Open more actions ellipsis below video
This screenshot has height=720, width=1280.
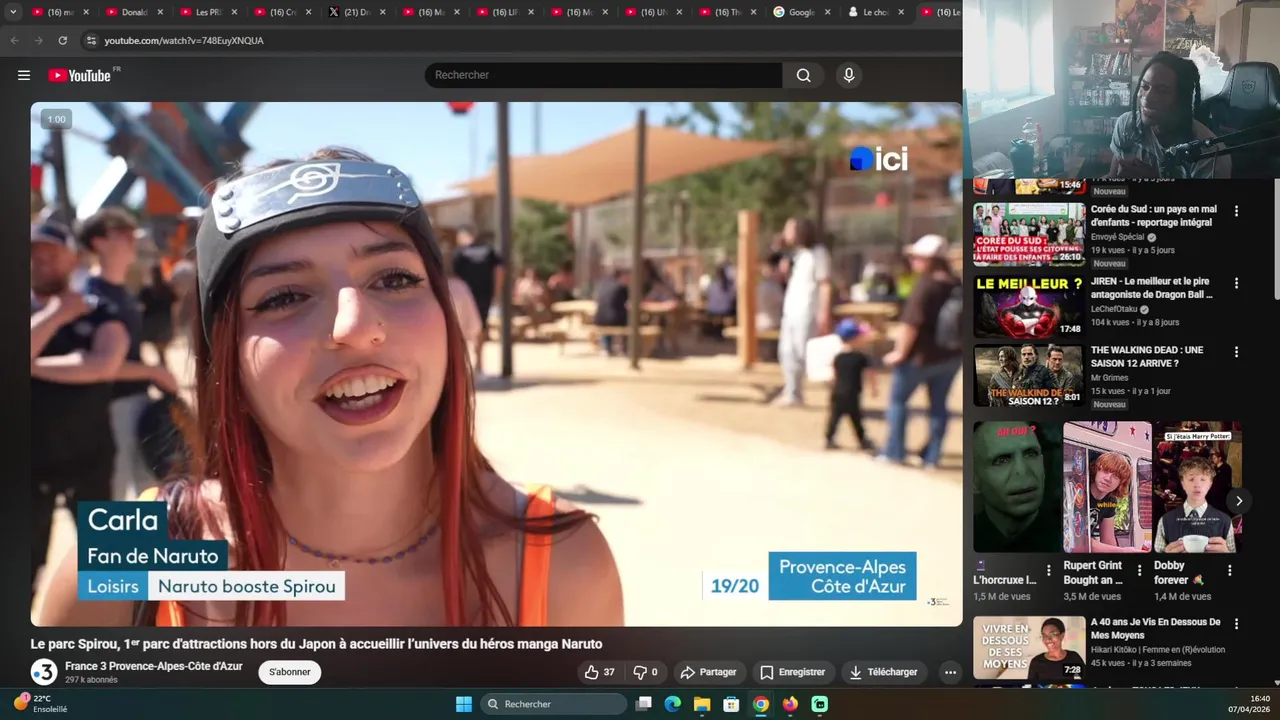click(x=950, y=672)
